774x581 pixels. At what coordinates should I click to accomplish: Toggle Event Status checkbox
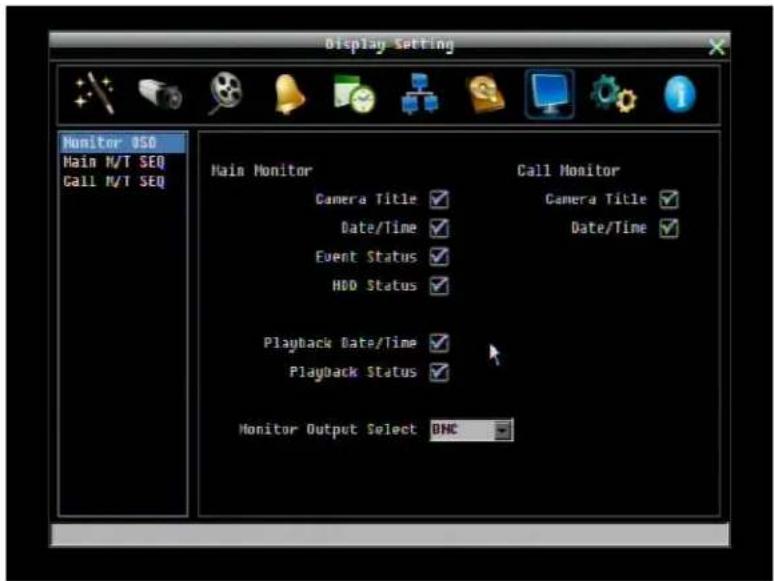coord(439,257)
